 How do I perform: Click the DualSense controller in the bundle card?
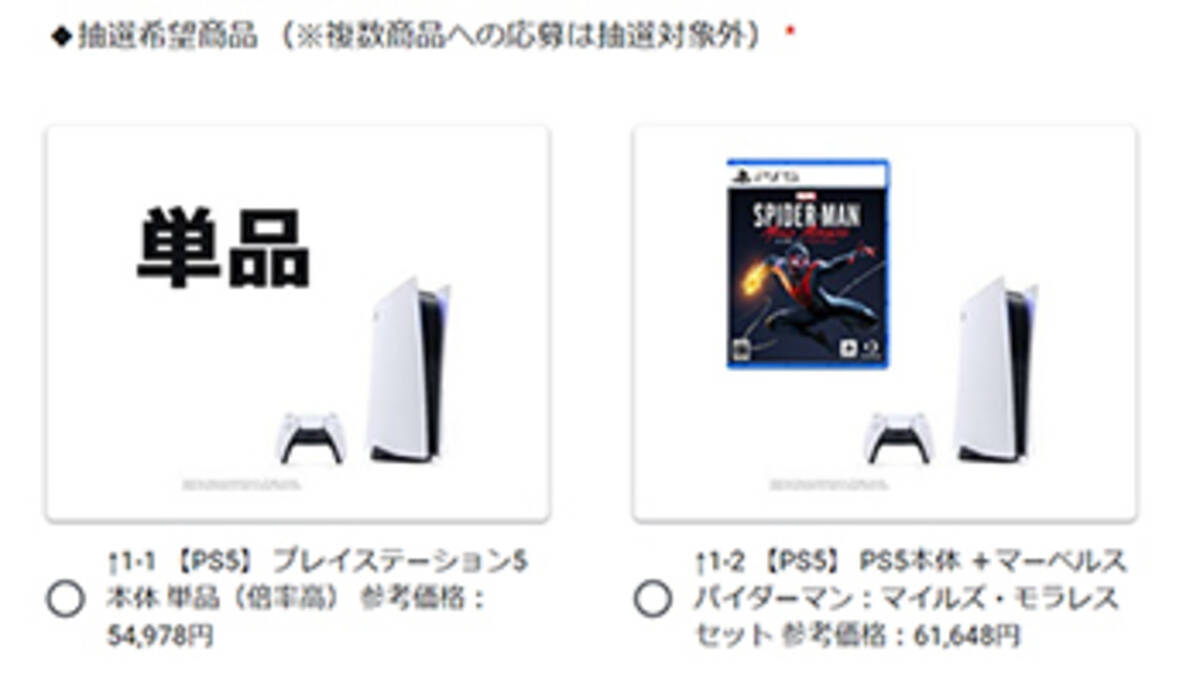898,438
